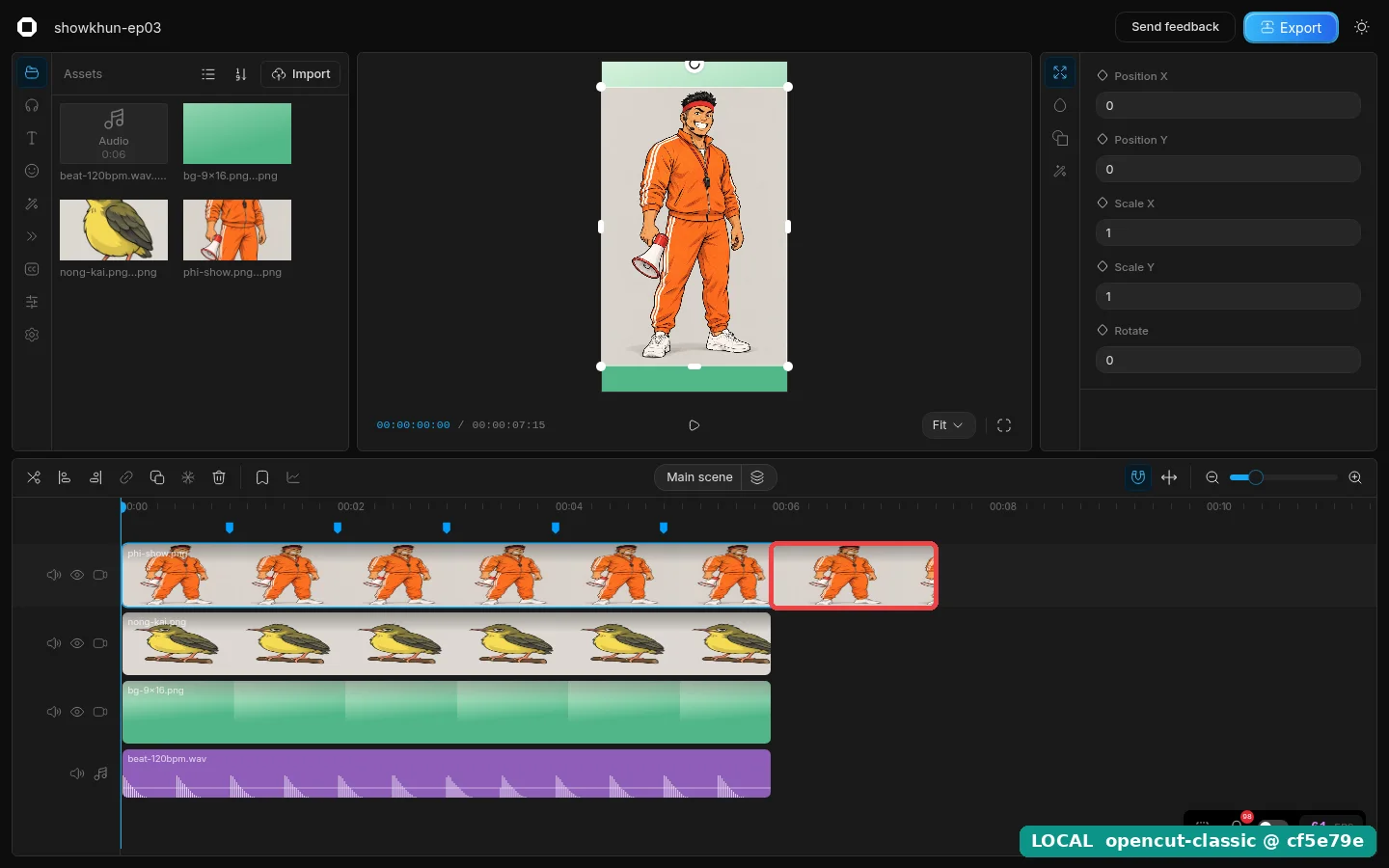Open the graph editor icon in timeline toolbar

click(293, 477)
